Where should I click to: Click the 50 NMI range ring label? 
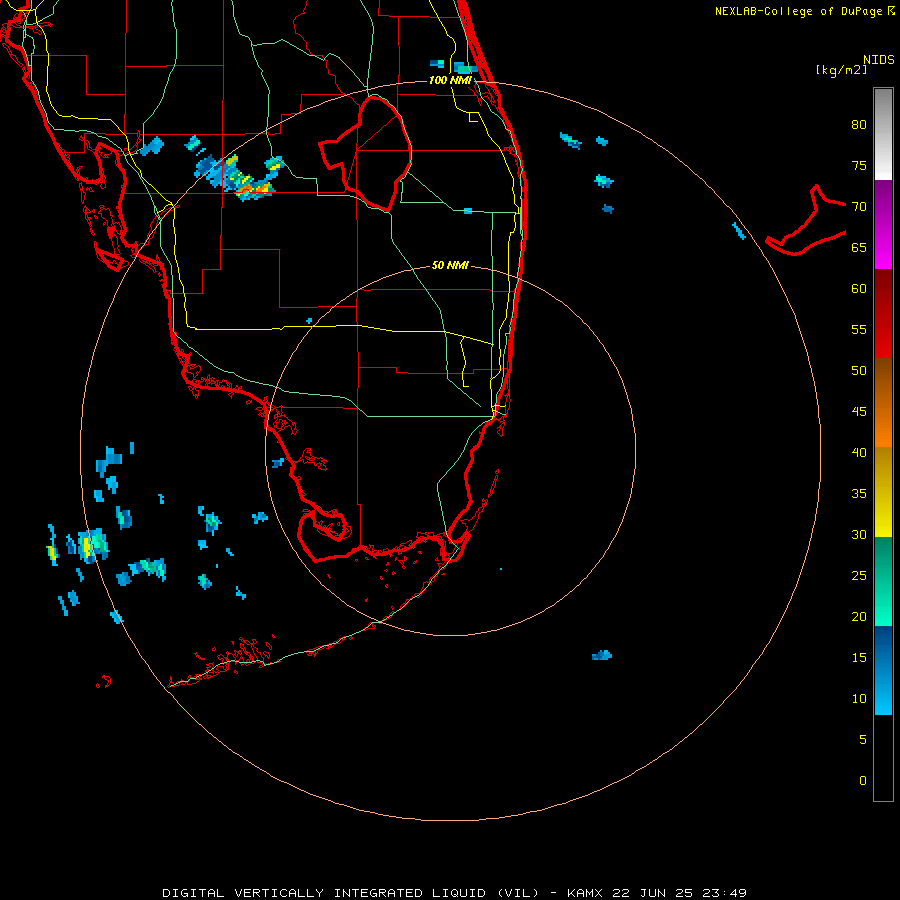click(x=450, y=265)
